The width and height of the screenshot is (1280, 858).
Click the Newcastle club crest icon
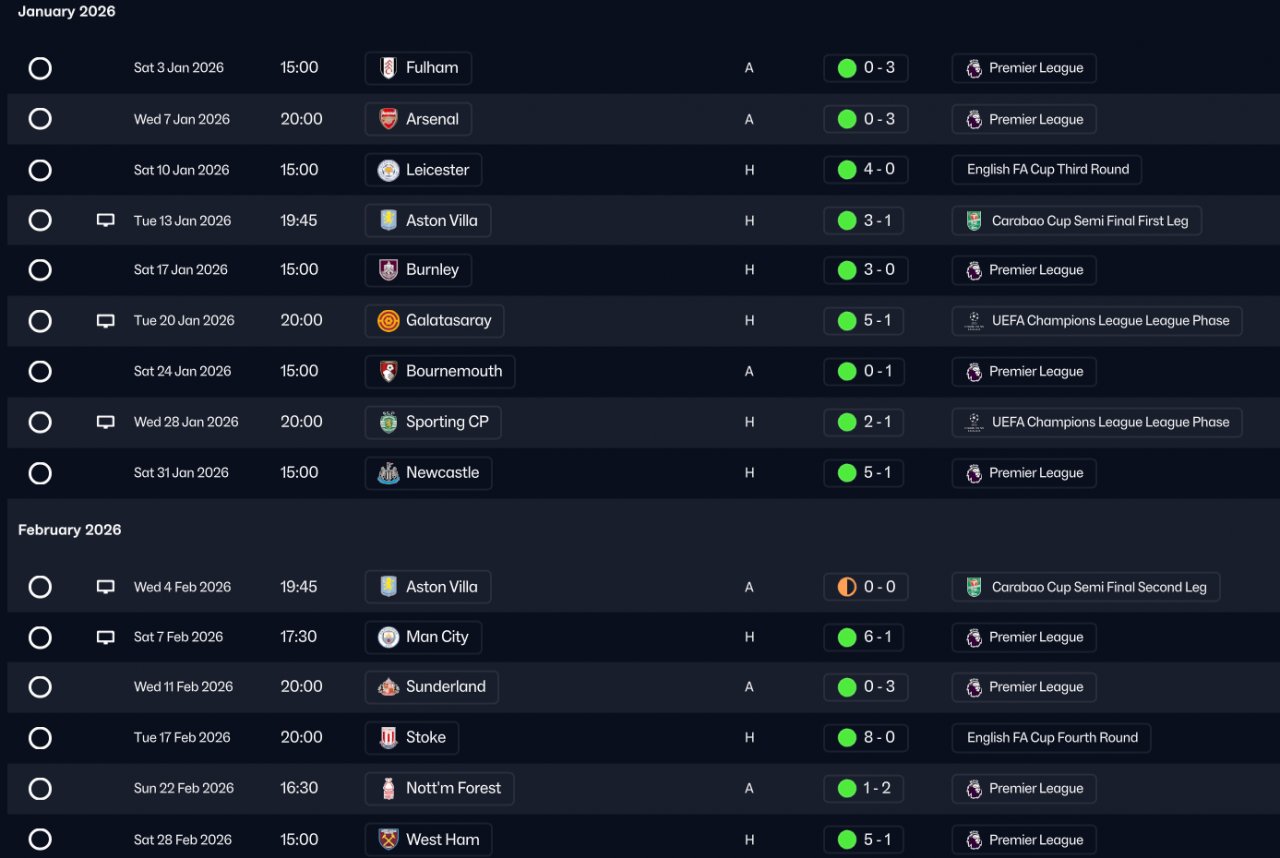[x=388, y=473]
